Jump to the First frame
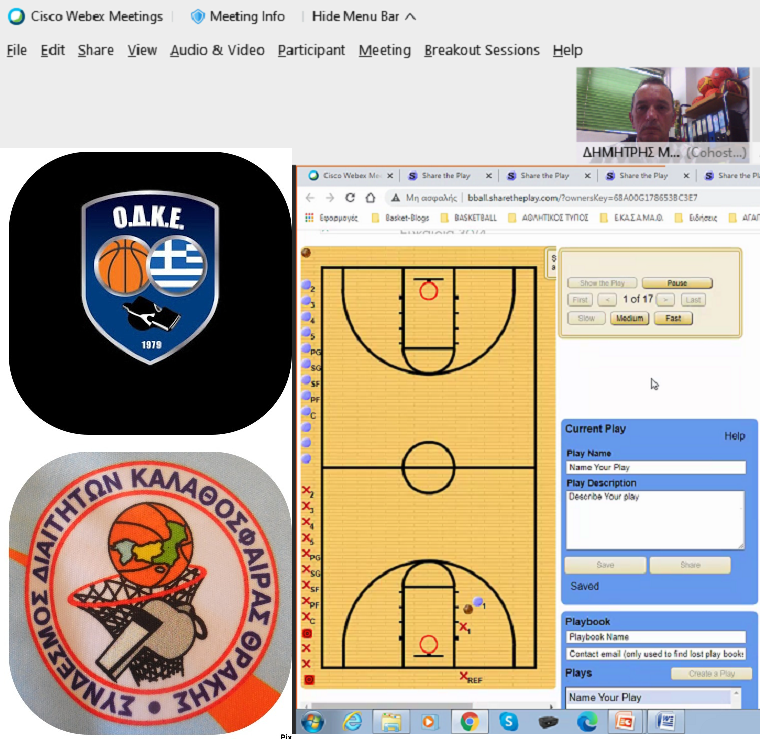The height and width of the screenshot is (740, 760). coord(580,300)
